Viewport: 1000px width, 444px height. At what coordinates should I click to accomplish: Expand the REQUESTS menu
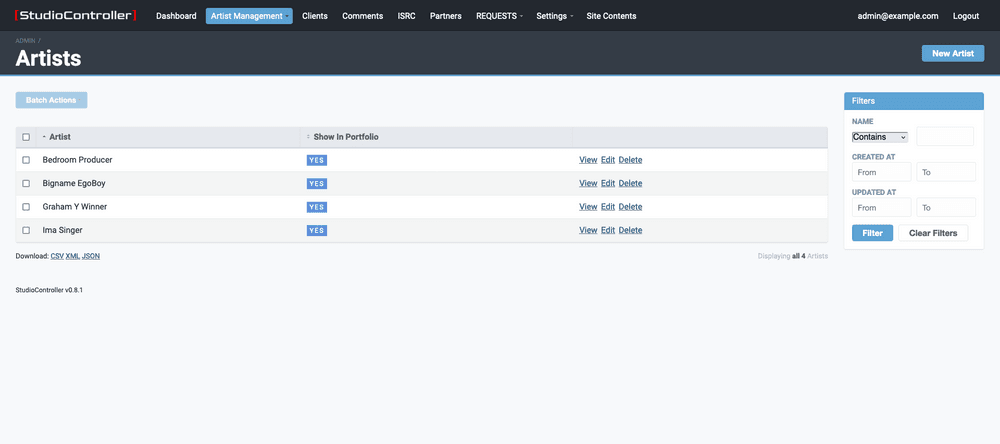499,16
